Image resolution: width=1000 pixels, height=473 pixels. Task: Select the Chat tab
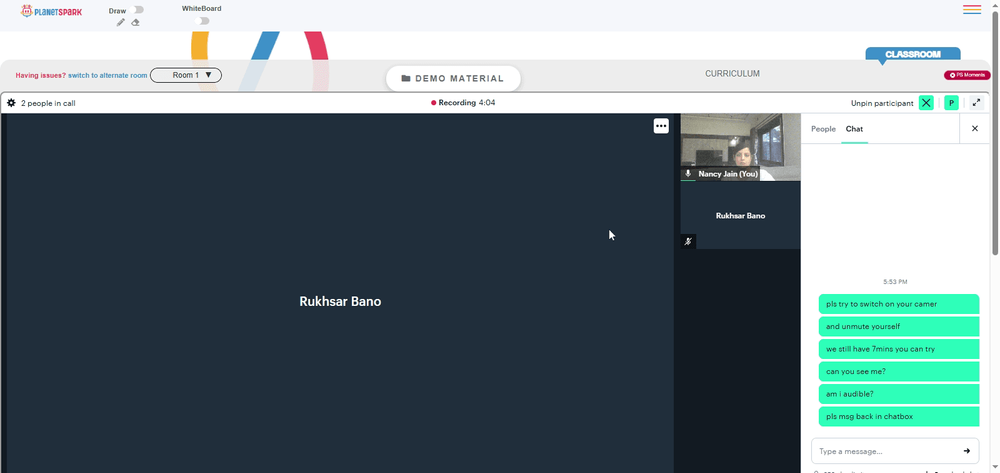pyautogui.click(x=854, y=129)
